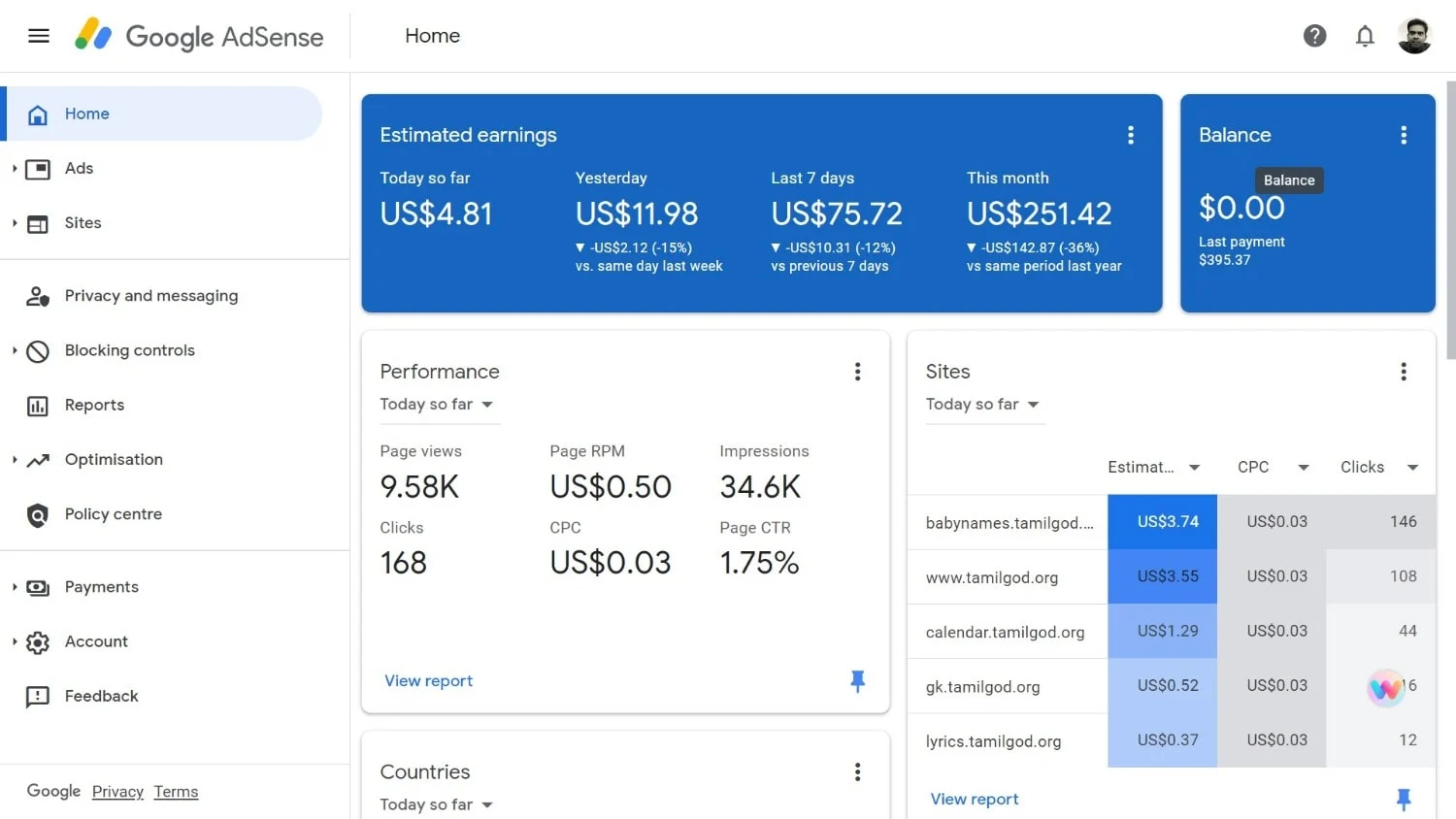Open the Estimated earnings options menu

click(x=1131, y=135)
